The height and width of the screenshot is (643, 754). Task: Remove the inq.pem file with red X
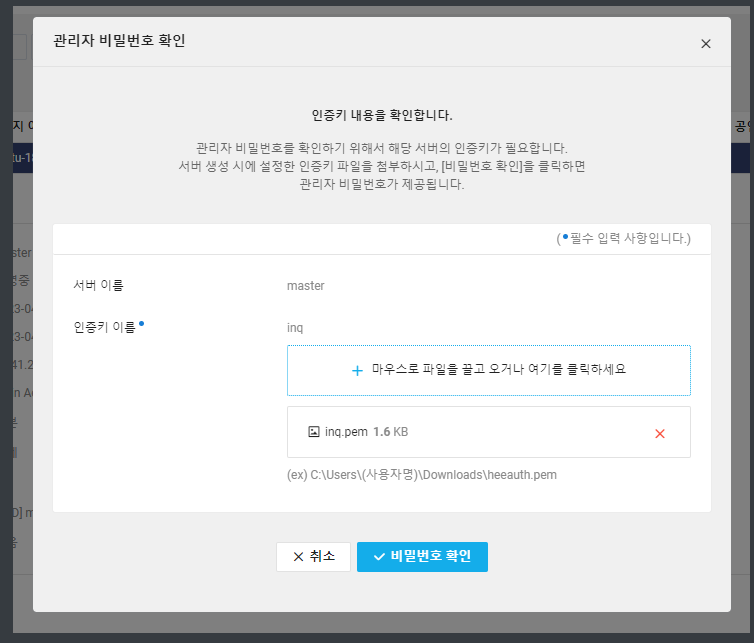point(660,434)
